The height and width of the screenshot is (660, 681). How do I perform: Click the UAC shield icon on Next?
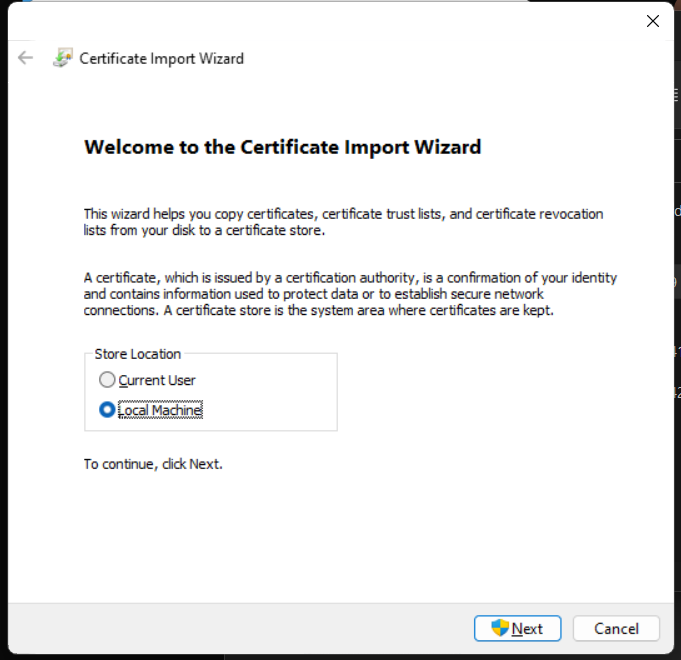click(x=500, y=628)
